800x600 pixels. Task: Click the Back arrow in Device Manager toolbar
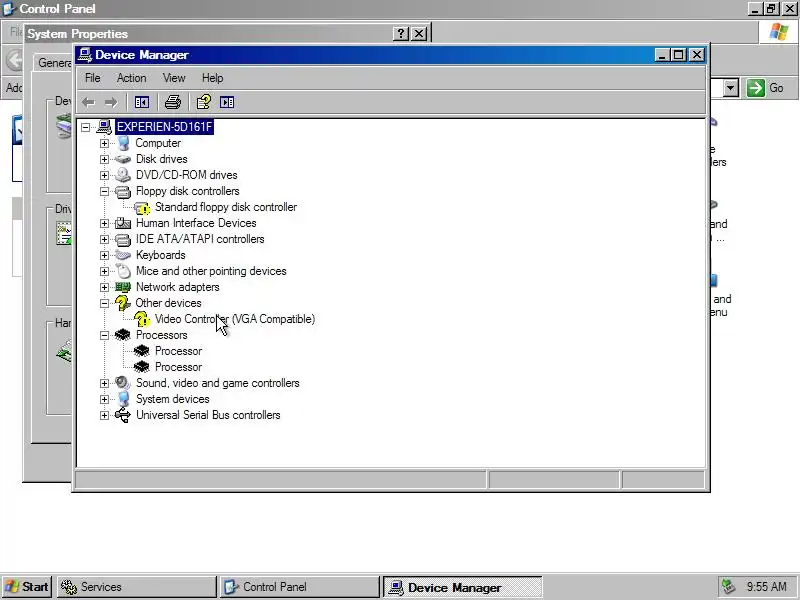click(89, 103)
